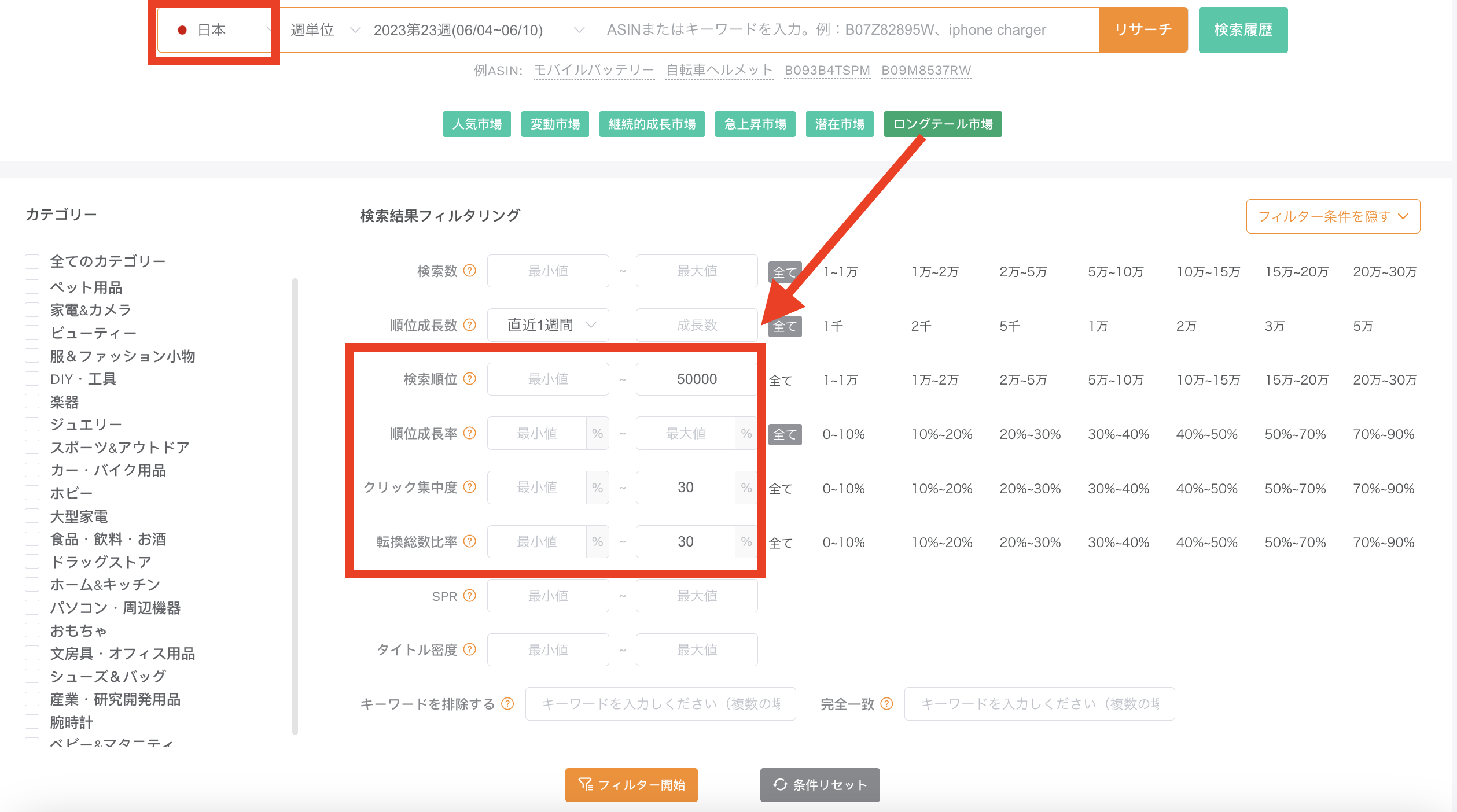Select the 急上昇市場 preset tab

(755, 124)
